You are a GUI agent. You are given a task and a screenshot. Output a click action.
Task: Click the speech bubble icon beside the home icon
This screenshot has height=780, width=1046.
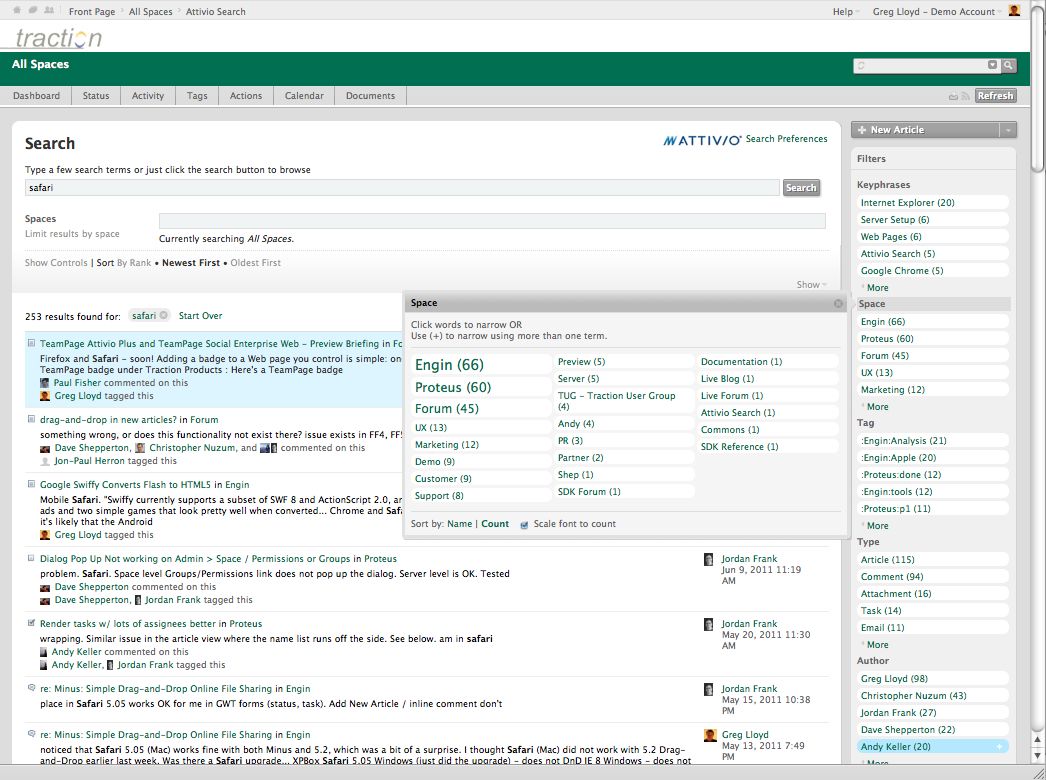click(33, 11)
